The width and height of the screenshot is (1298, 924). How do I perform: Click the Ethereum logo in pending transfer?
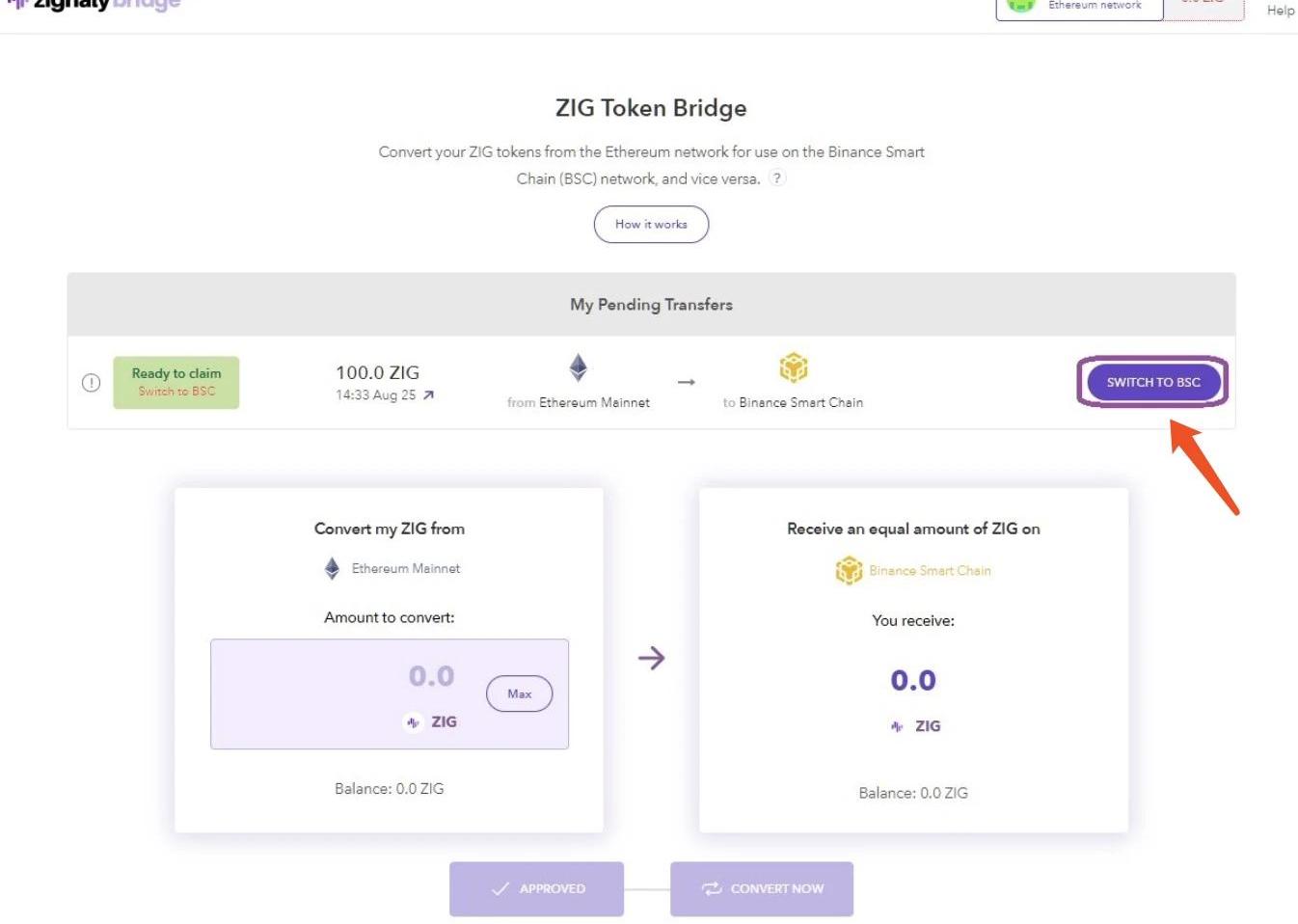[x=579, y=367]
